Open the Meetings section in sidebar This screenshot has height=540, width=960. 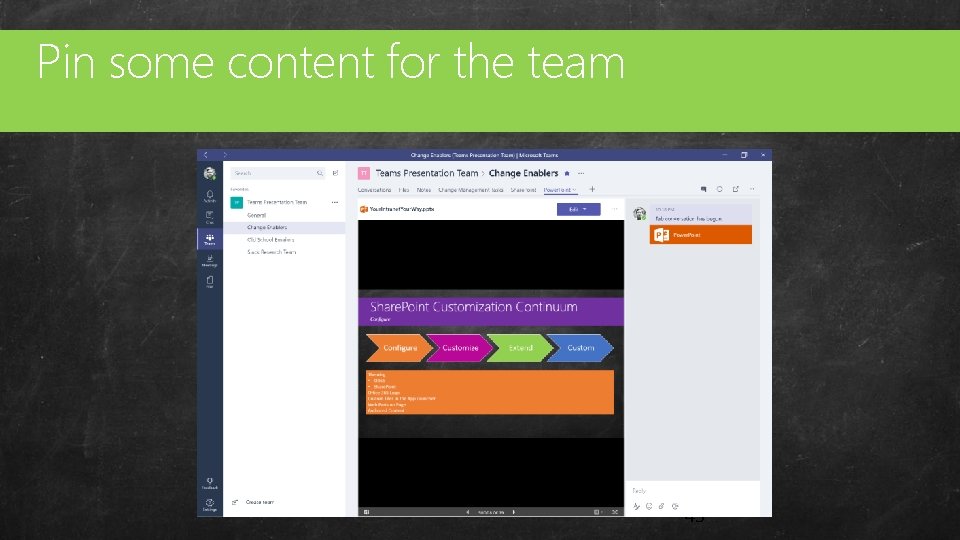click(x=209, y=261)
